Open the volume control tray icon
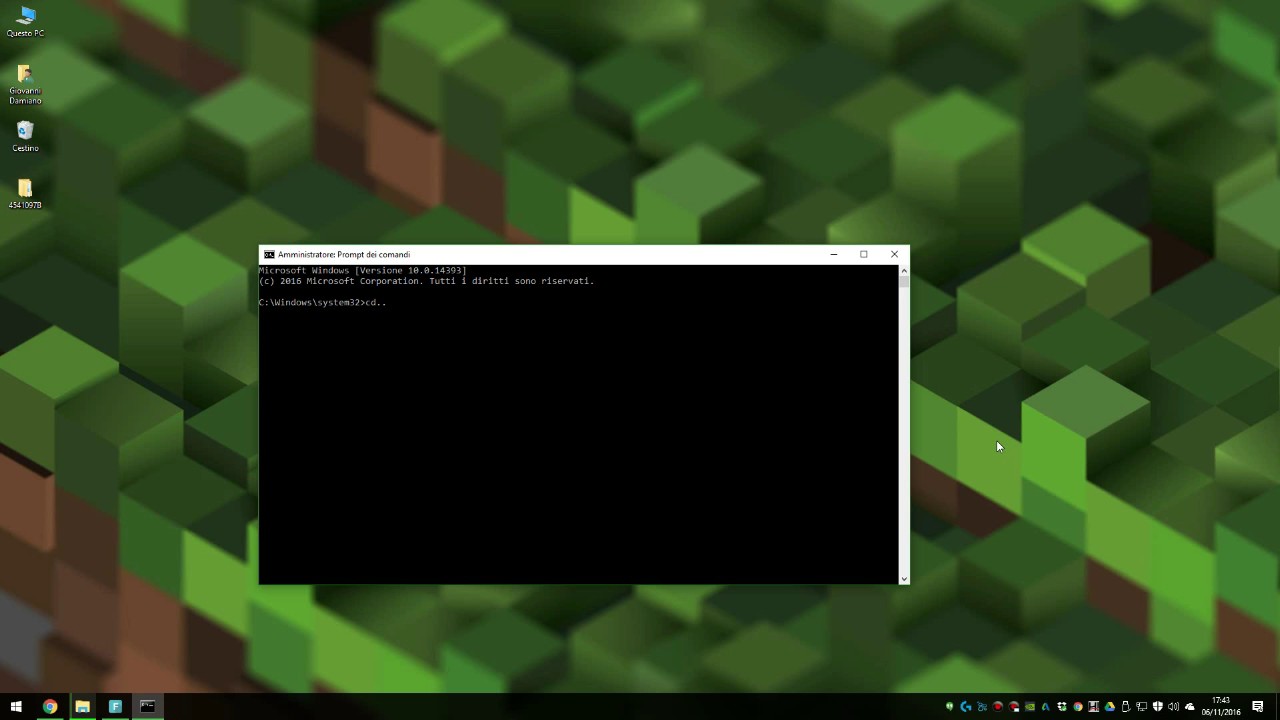The height and width of the screenshot is (720, 1280). (1174, 707)
